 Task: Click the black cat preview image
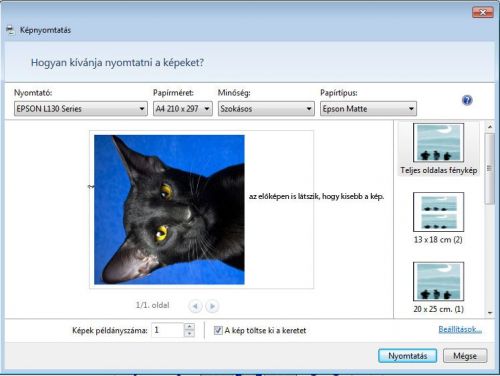click(x=169, y=210)
